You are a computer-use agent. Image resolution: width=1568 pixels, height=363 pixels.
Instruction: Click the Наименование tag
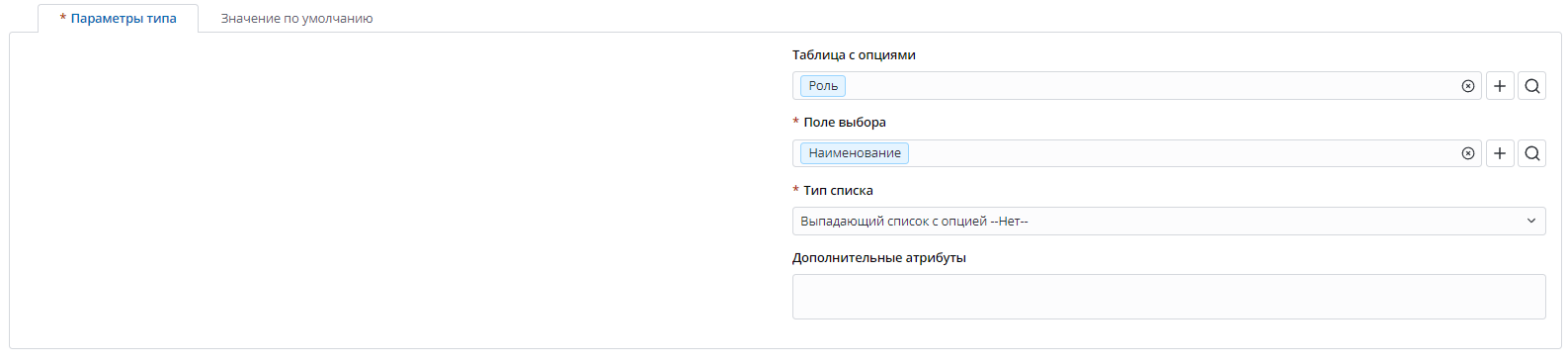click(855, 153)
